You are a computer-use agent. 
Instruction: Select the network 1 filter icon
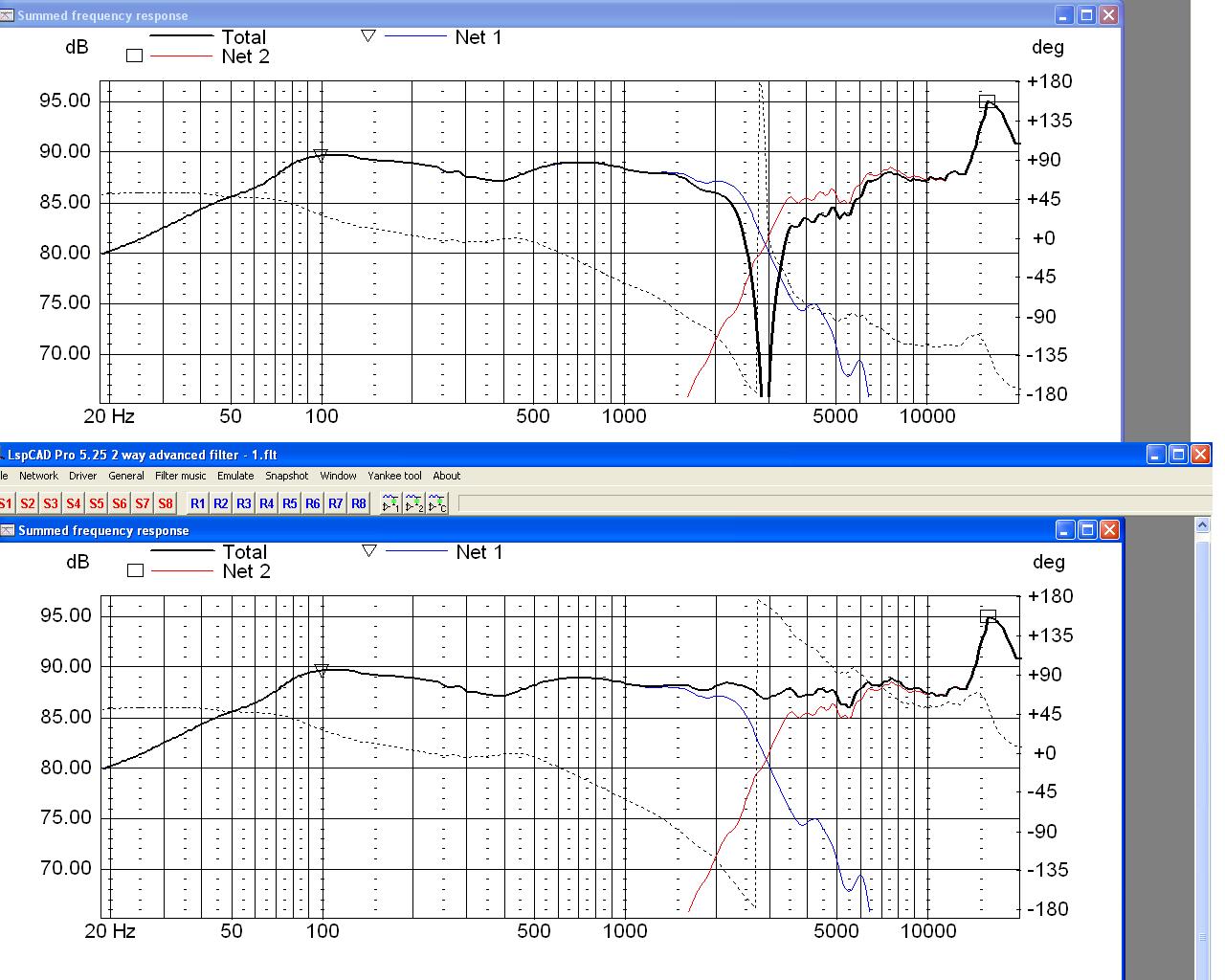(x=391, y=503)
